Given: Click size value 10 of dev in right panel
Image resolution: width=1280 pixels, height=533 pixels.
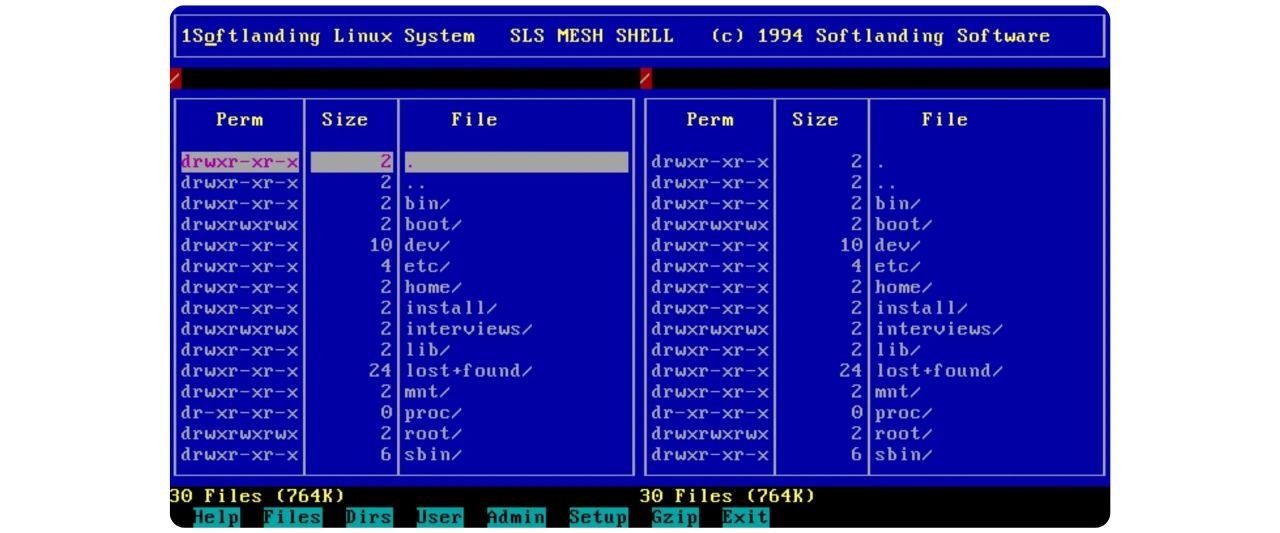Looking at the screenshot, I should (851, 246).
